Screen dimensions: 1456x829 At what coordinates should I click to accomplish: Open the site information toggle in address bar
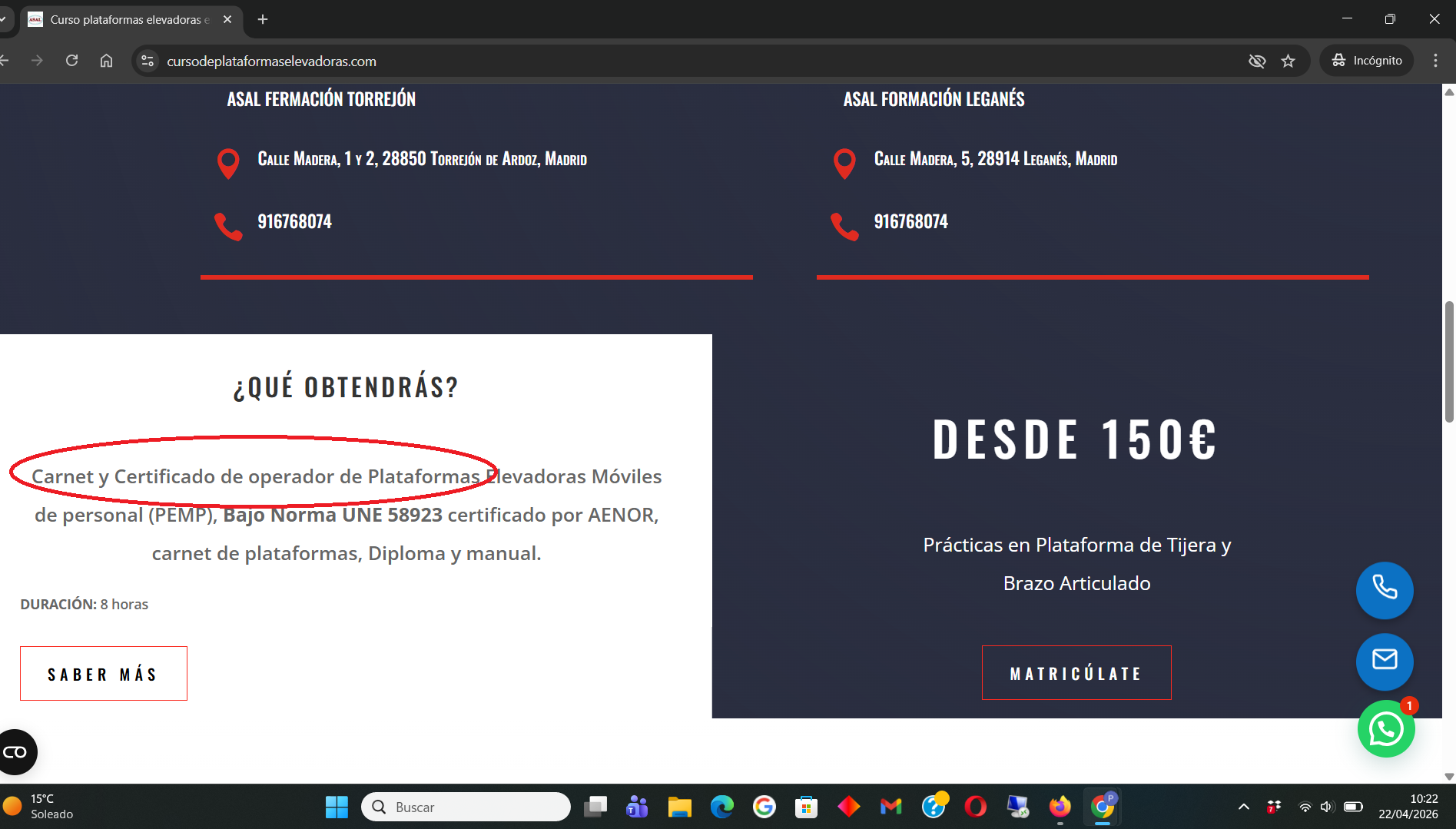tap(148, 61)
